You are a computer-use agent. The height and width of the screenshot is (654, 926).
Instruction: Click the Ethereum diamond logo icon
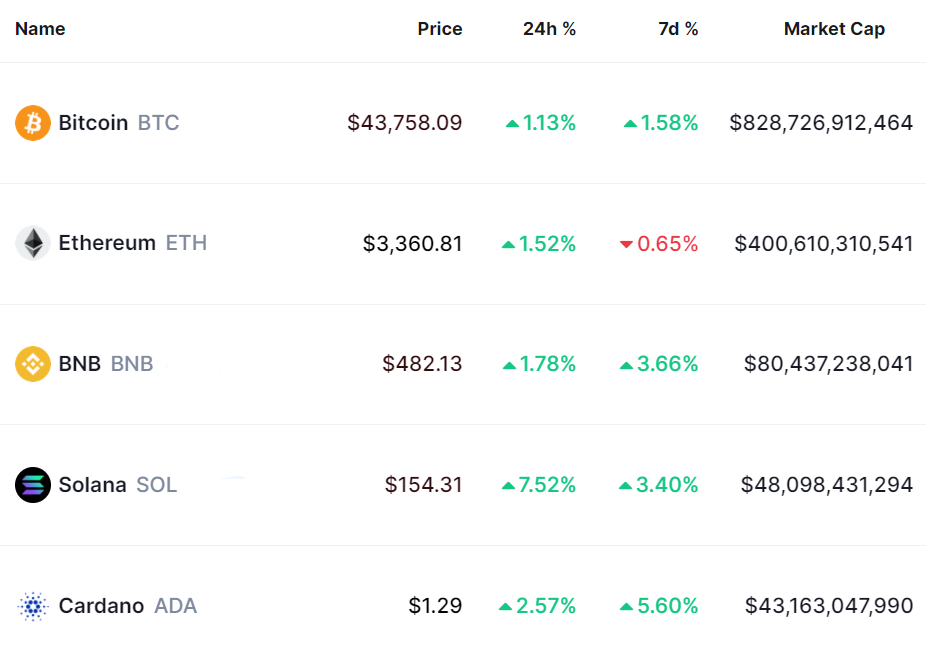[33, 243]
